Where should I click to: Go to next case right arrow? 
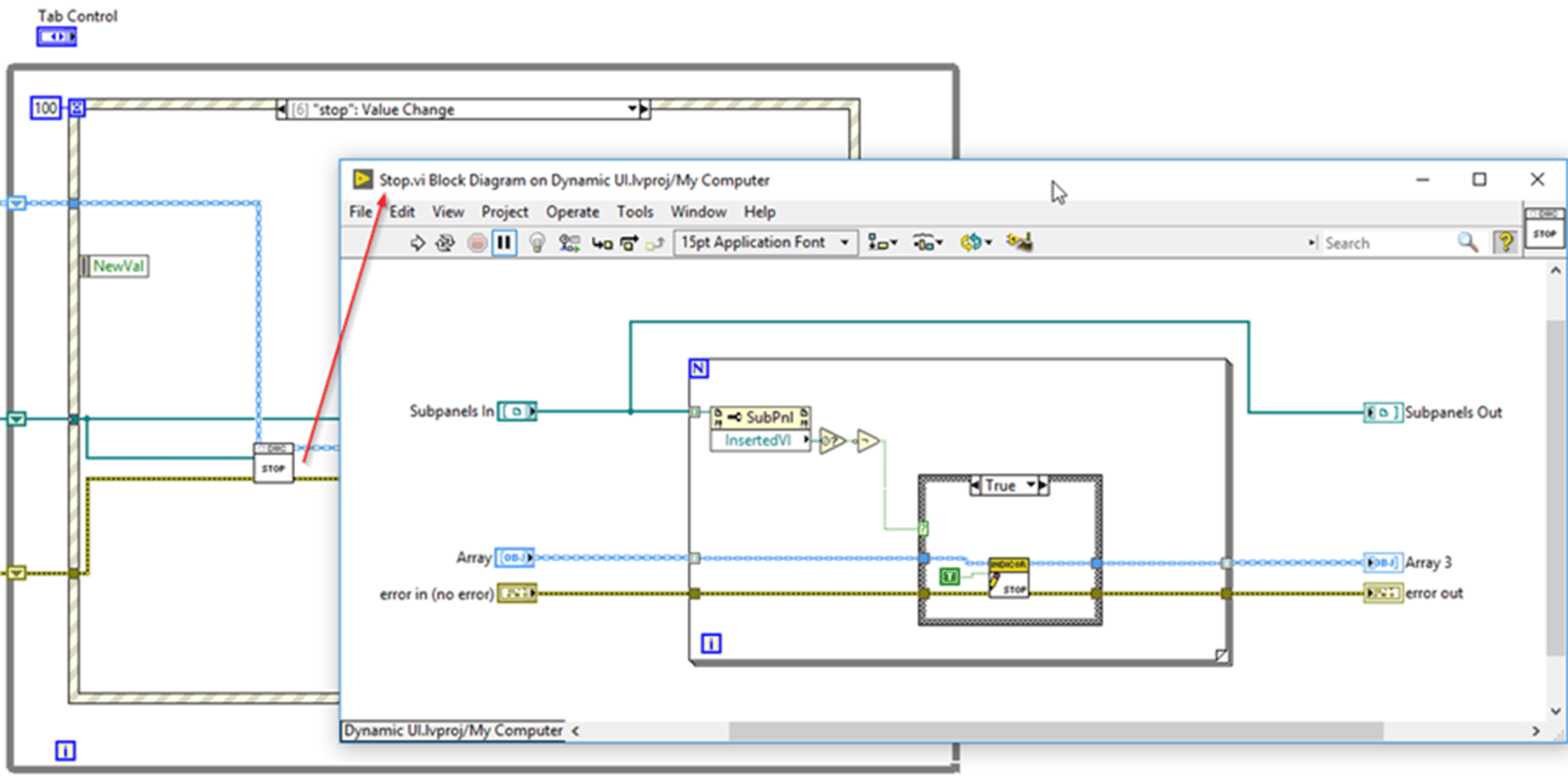pyautogui.click(x=1044, y=485)
